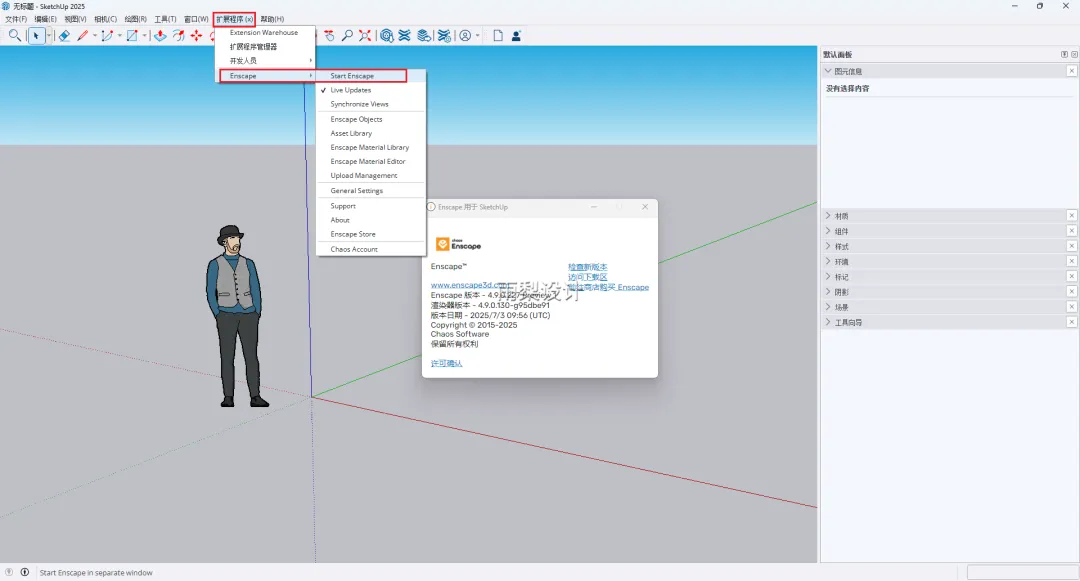The image size is (1080, 581).
Task: Choose the Line pencil tool
Action: 83,35
